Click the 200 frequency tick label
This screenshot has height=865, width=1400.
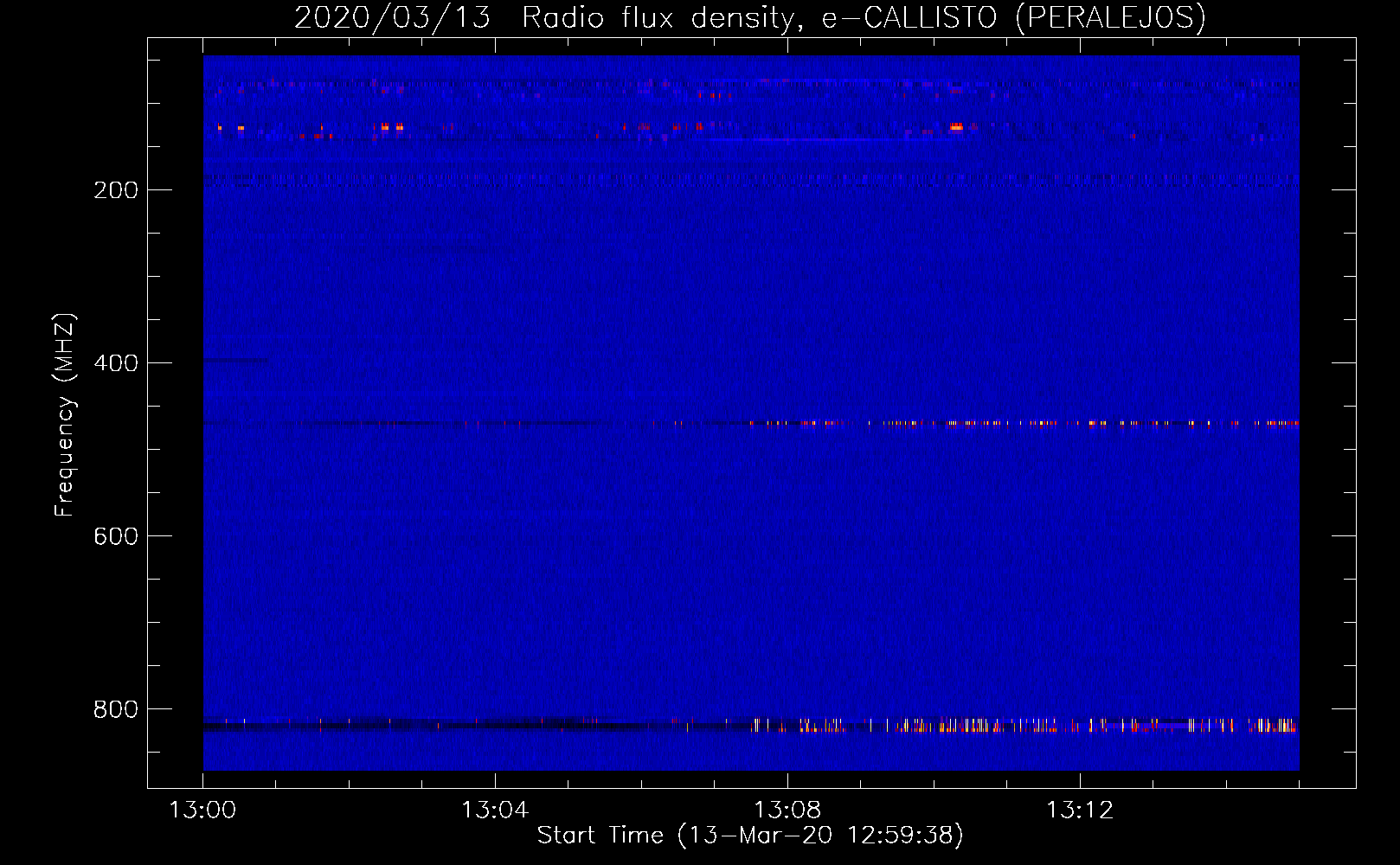click(116, 190)
